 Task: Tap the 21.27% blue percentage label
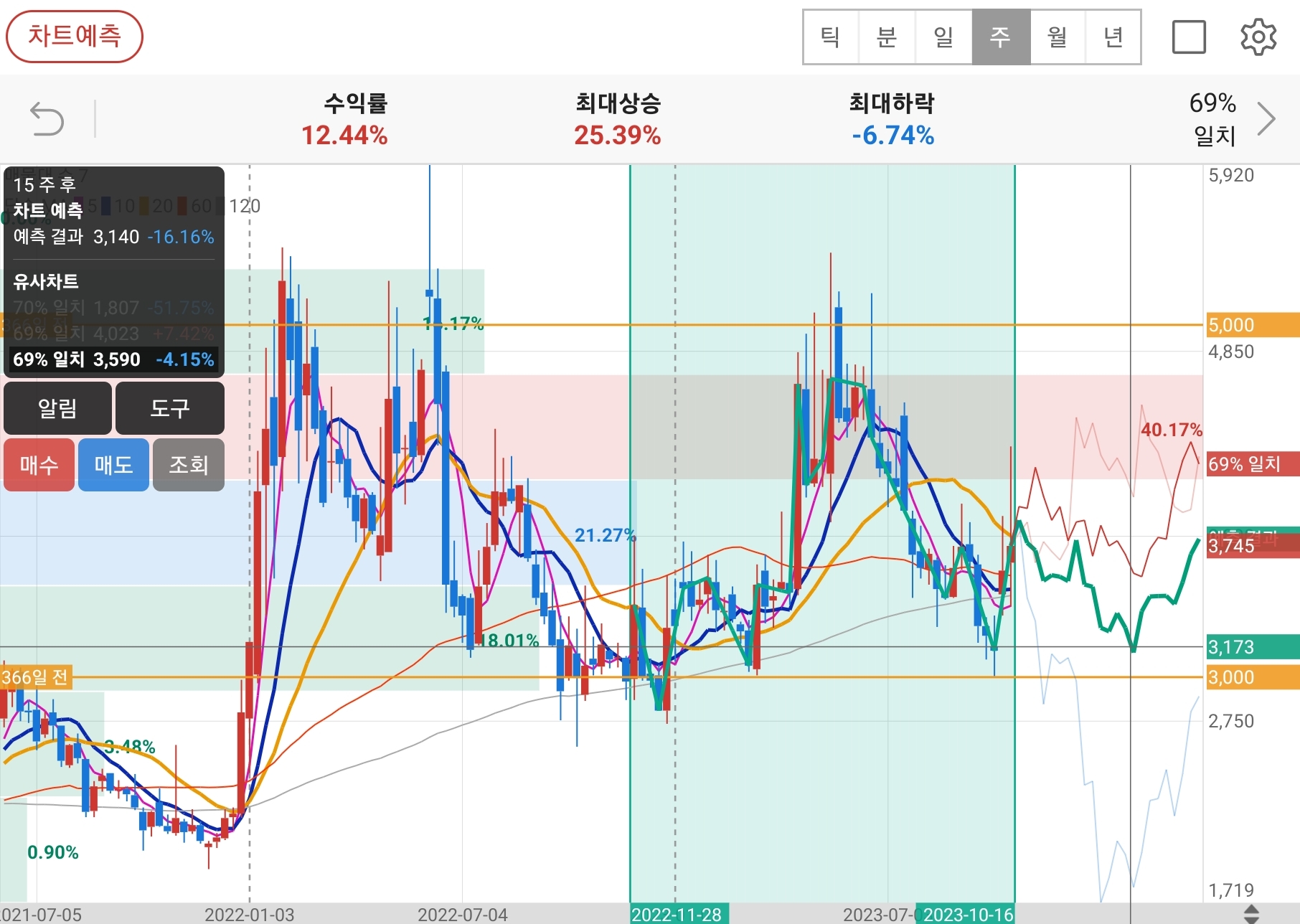(x=605, y=535)
